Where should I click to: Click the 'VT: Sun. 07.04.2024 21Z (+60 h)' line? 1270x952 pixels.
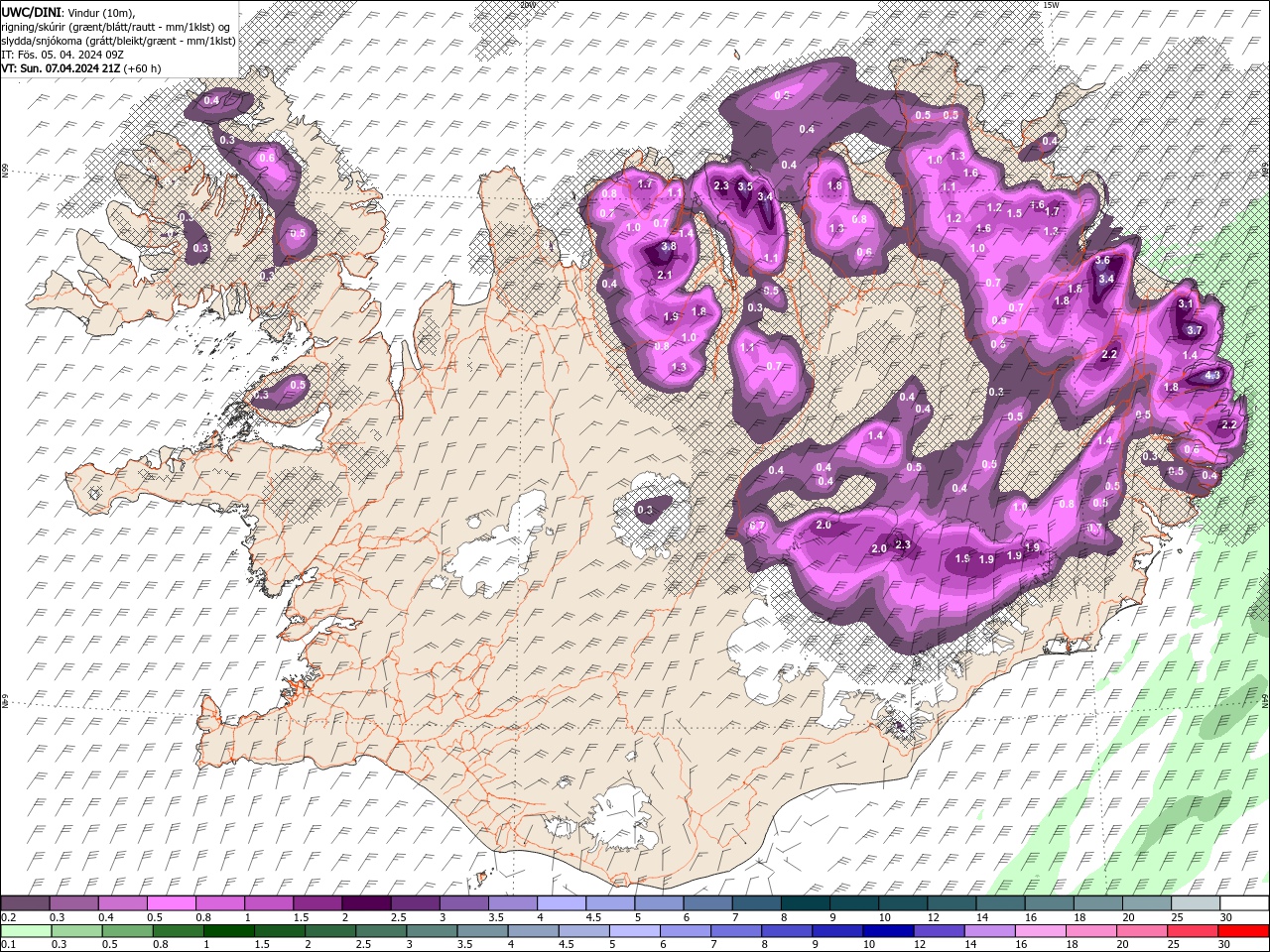coord(80,68)
